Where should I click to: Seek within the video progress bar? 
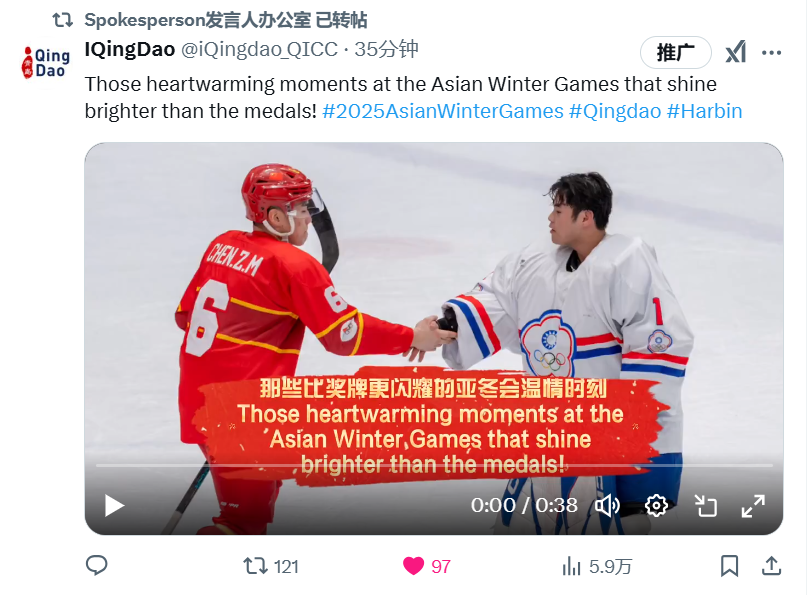[x=434, y=465]
